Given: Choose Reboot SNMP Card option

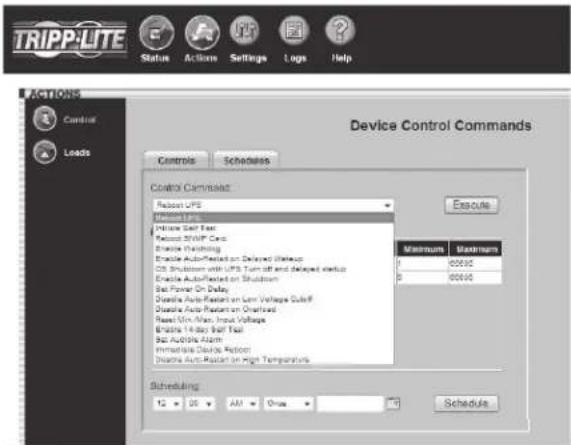Looking at the screenshot, I should pos(273,239).
